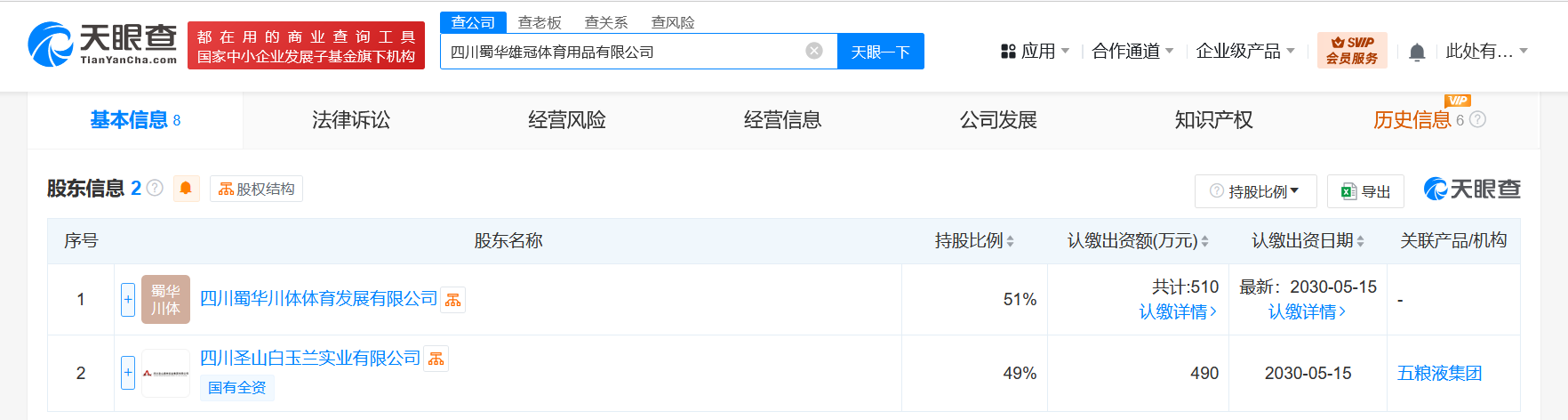Clear the search box with the X icon
1568x420 pixels.
(814, 51)
